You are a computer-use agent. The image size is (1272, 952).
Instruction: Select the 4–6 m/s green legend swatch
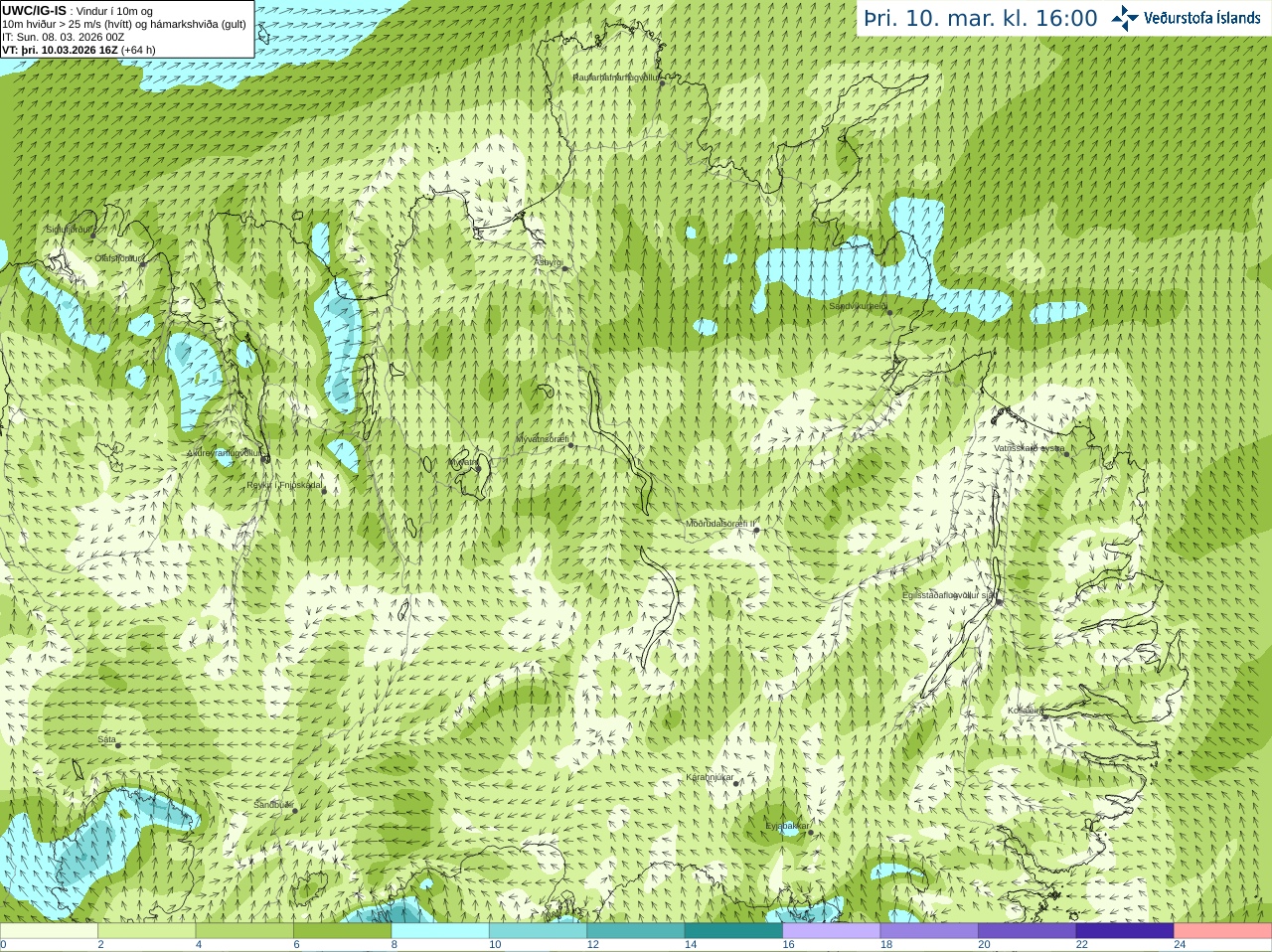click(244, 931)
